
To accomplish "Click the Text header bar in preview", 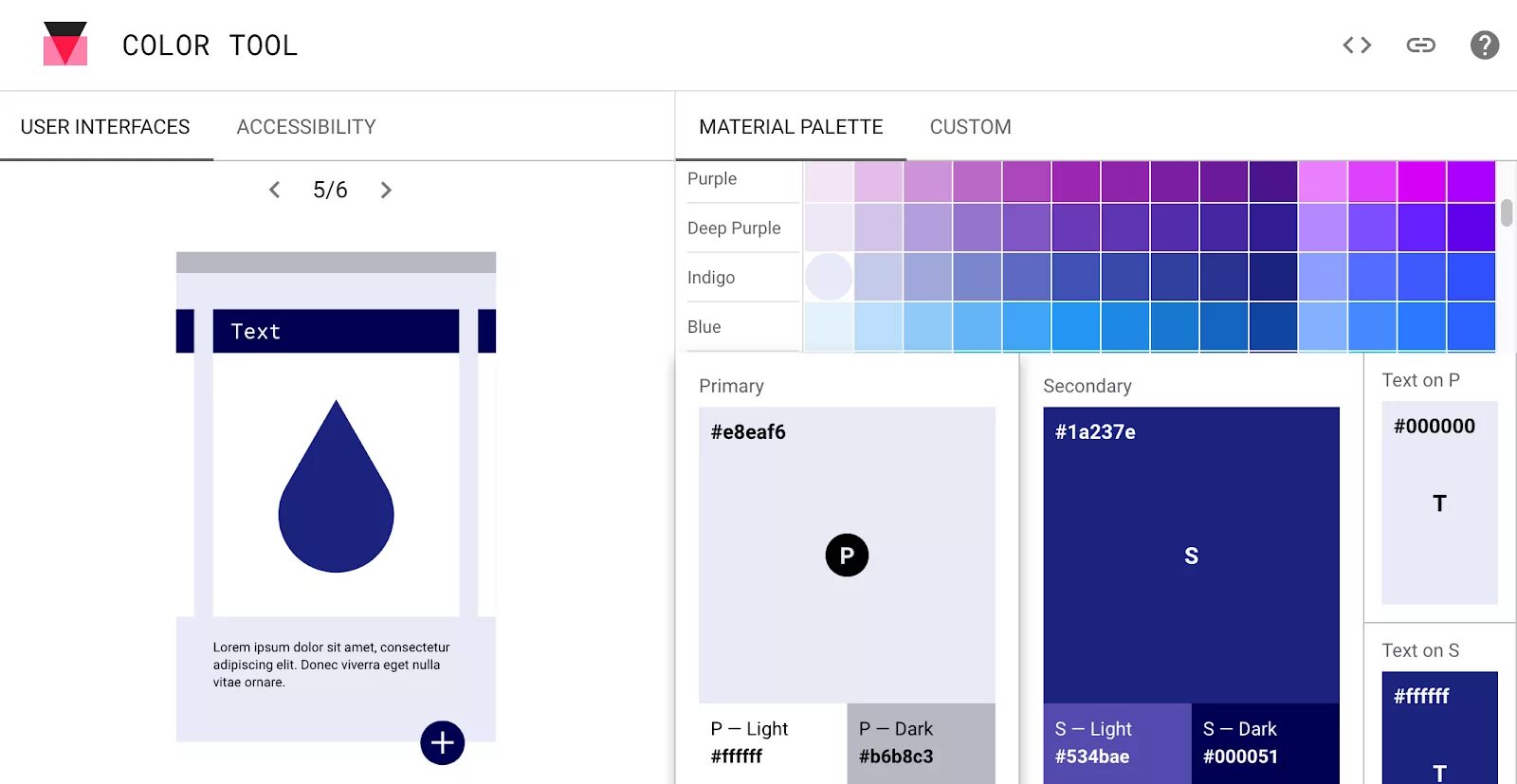I will tap(336, 331).
